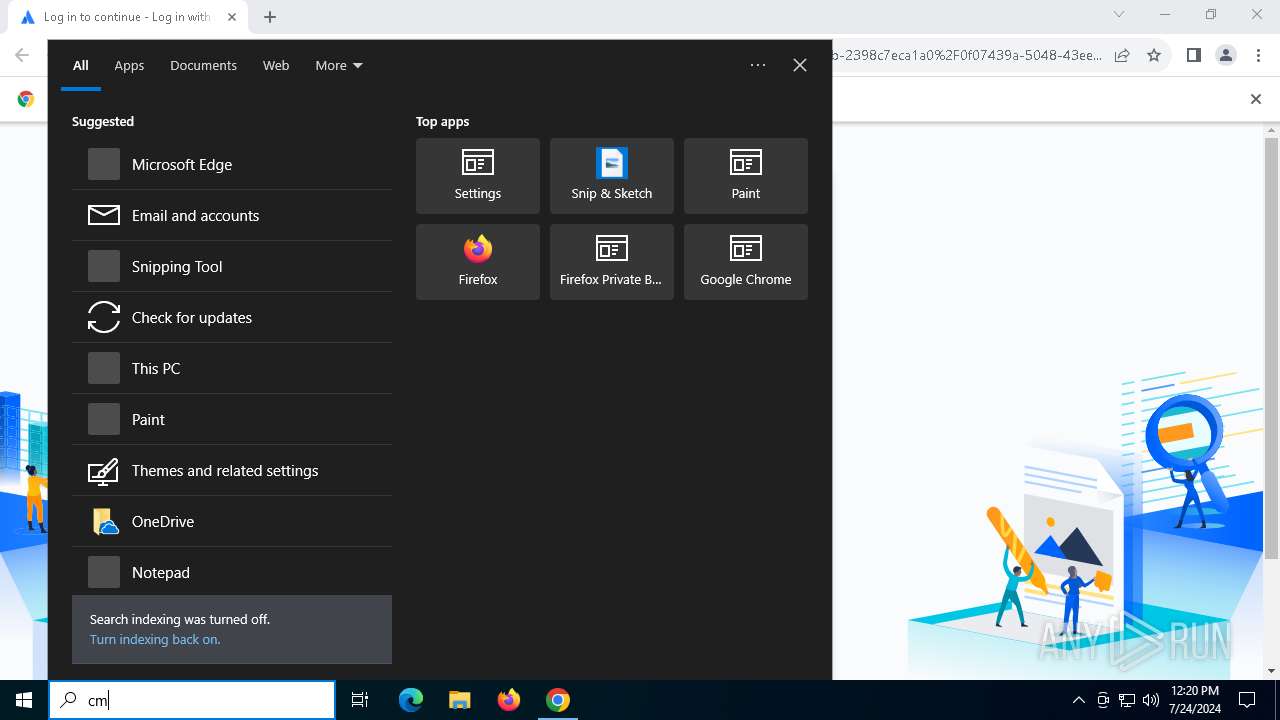Viewport: 1280px width, 720px height.
Task: Open Snip & Sketch tile
Action: (612, 176)
